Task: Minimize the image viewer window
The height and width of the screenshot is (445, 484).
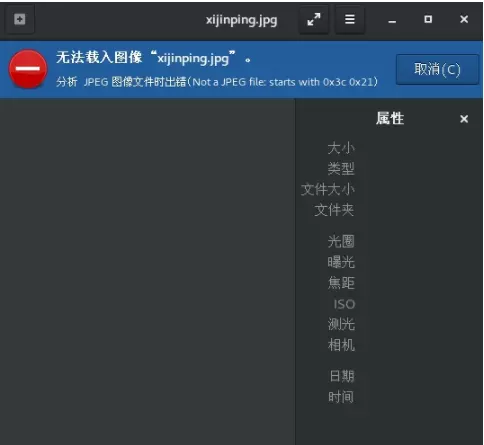Action: [x=392, y=21]
